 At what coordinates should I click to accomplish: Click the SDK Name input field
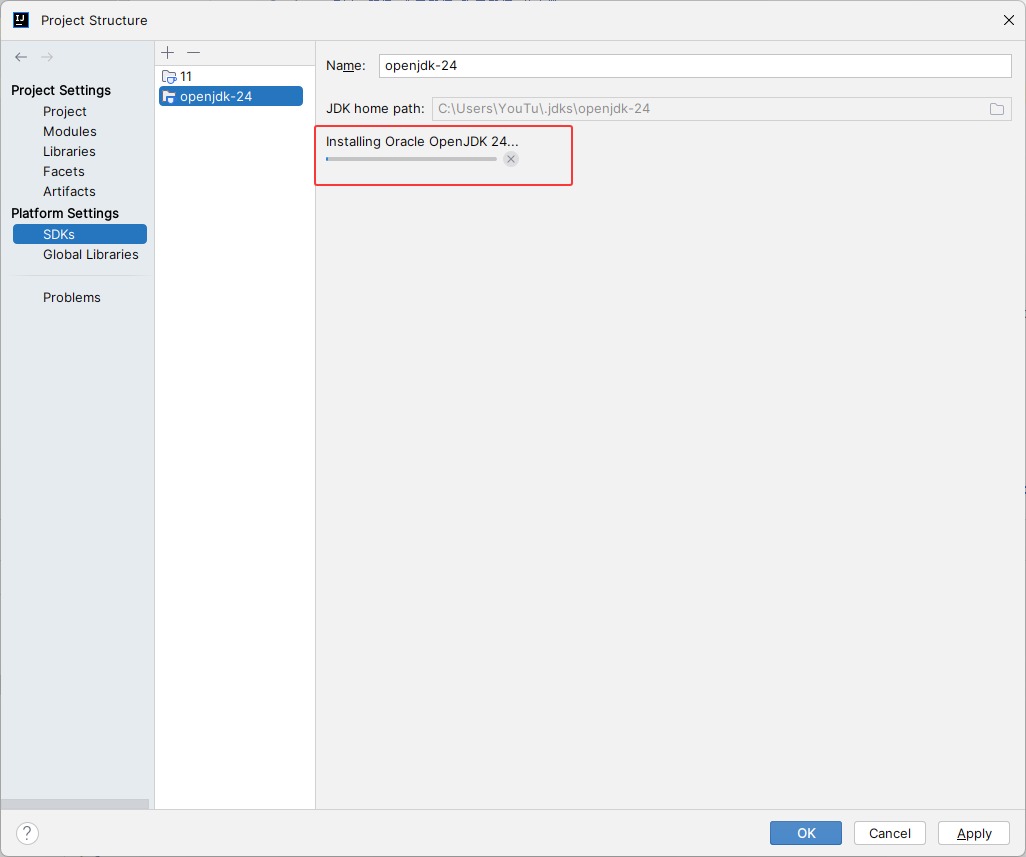(x=695, y=65)
